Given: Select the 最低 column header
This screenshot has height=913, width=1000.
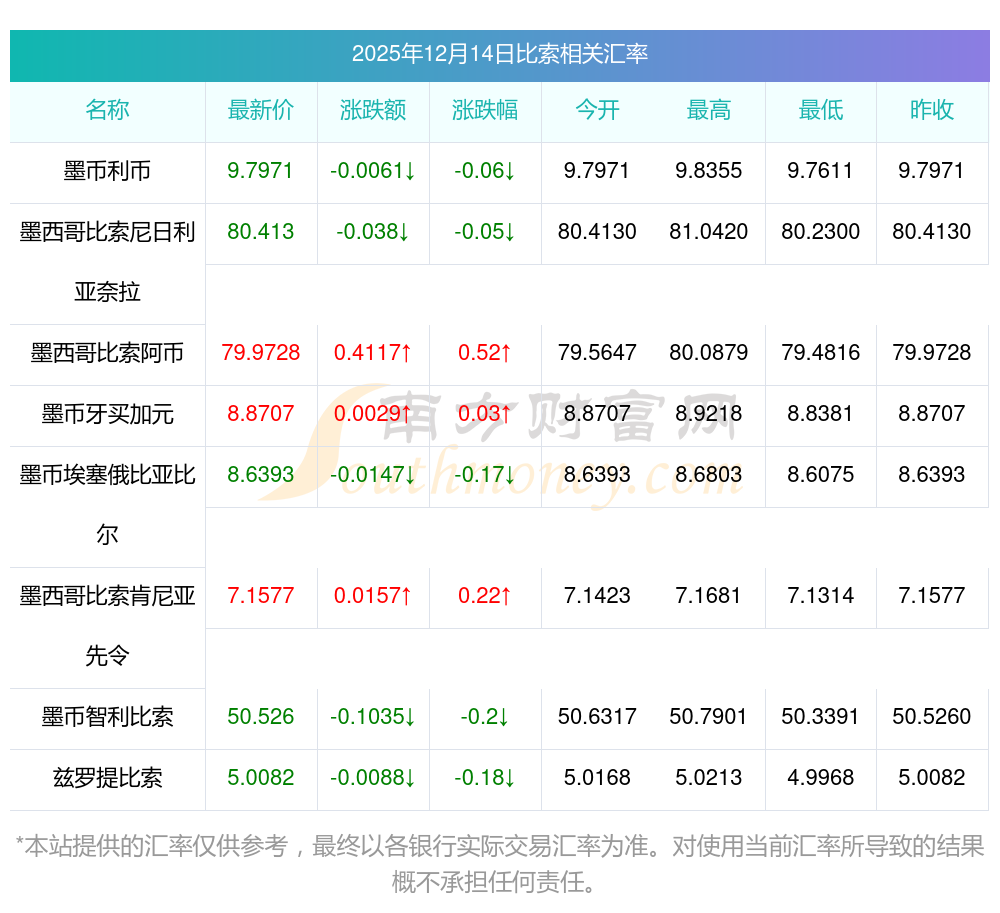Looking at the screenshot, I should 821,110.
